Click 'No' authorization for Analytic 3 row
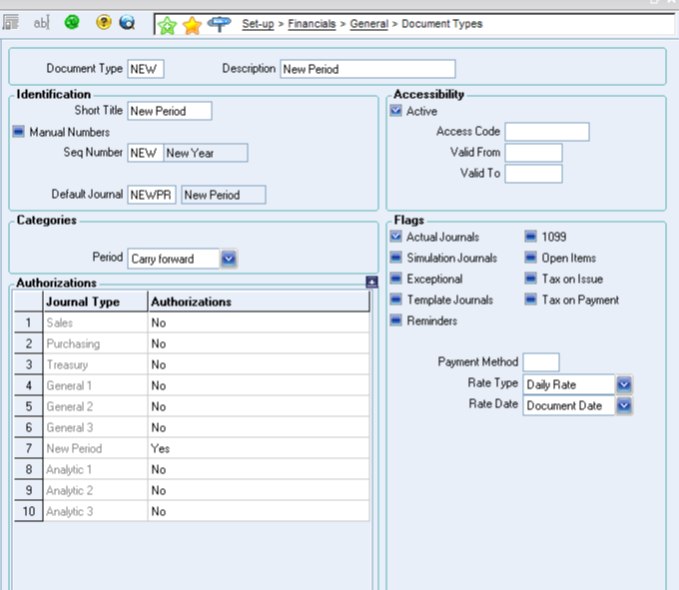 pyautogui.click(x=259, y=511)
